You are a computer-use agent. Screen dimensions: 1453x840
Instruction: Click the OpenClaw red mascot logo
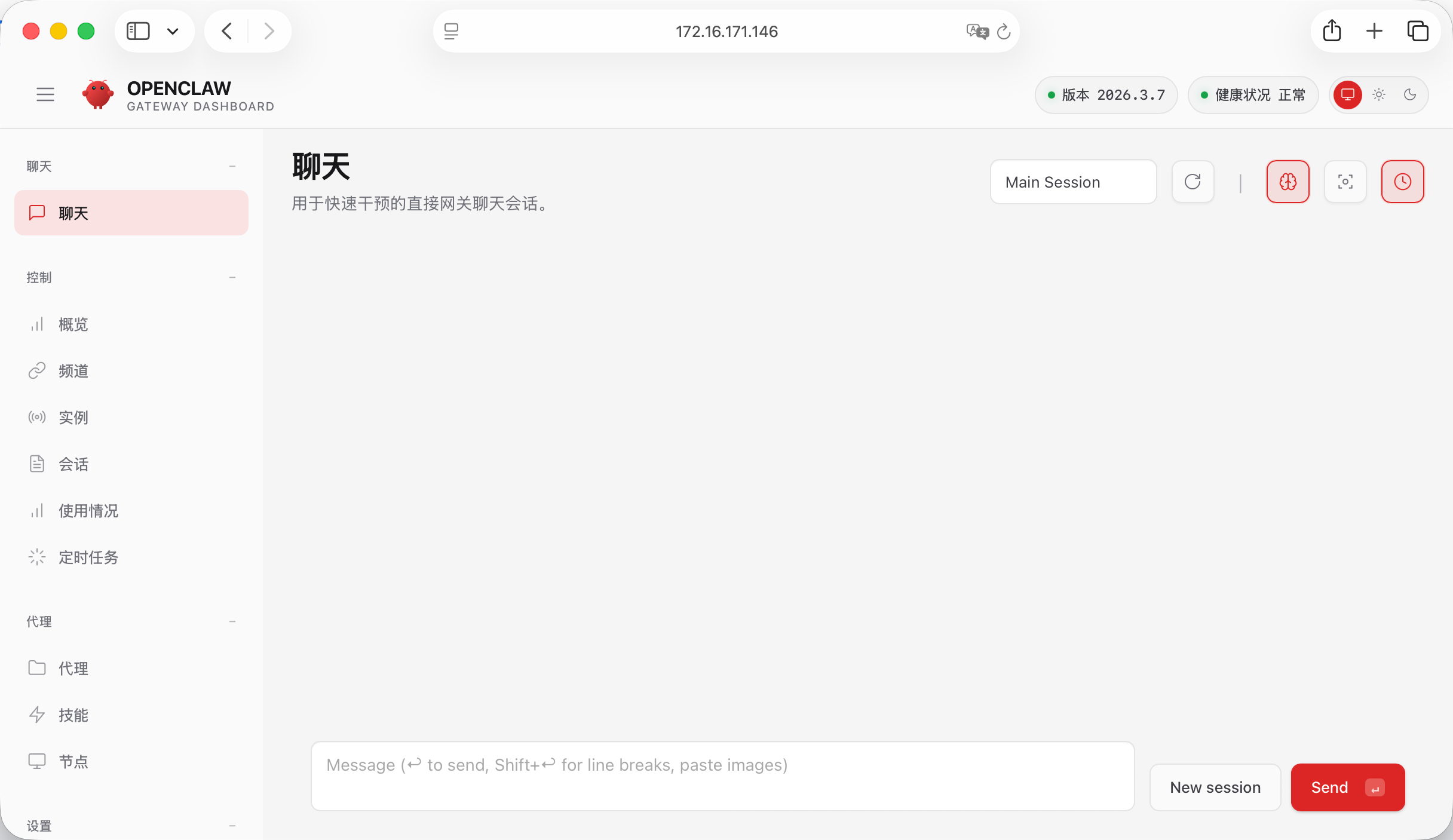pyautogui.click(x=98, y=94)
